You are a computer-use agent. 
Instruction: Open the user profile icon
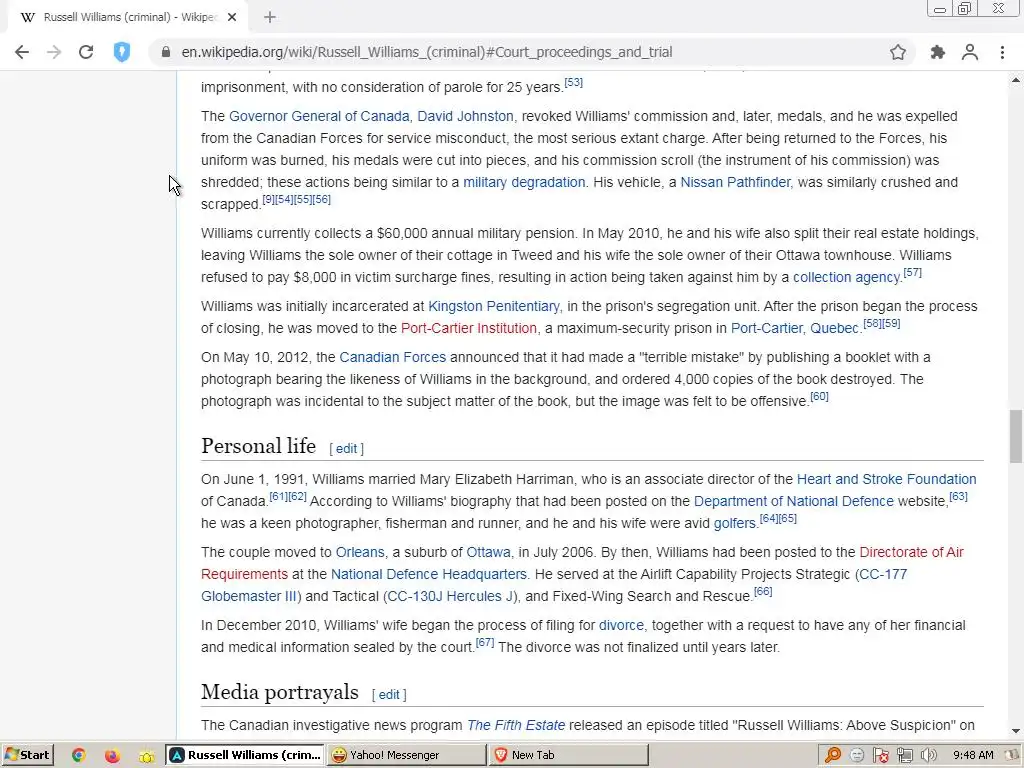coord(970,52)
